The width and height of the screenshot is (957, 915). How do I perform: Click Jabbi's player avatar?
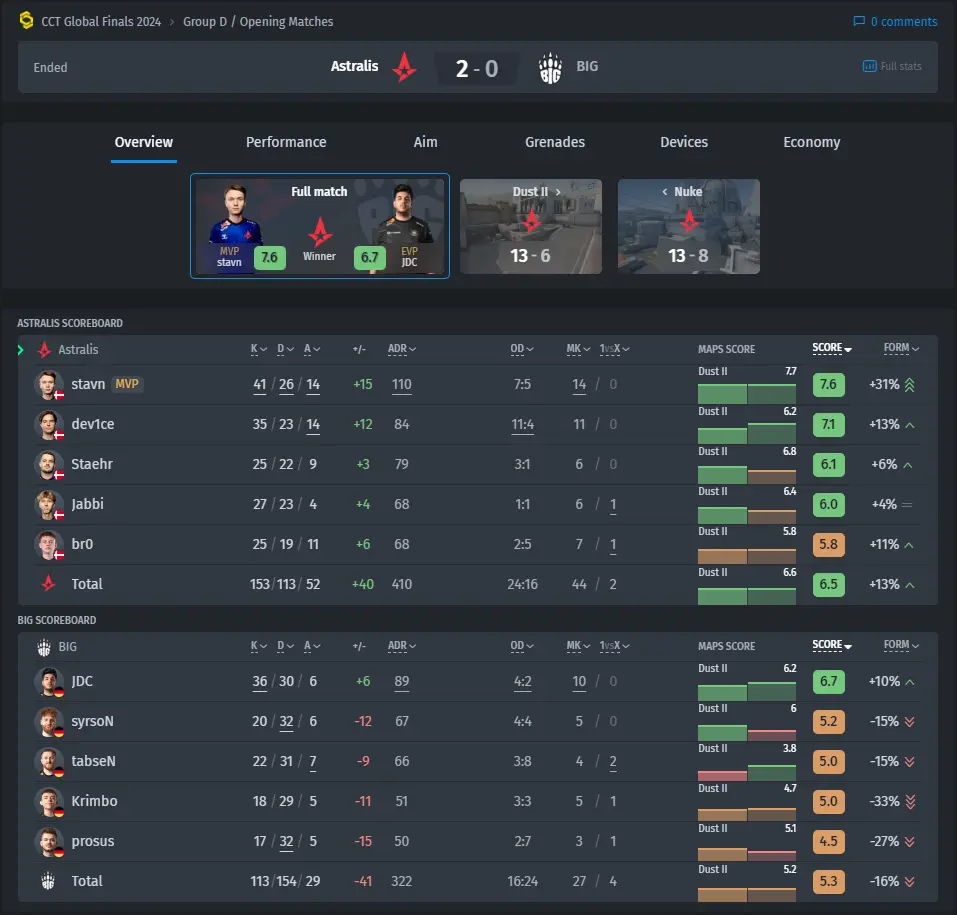click(x=48, y=505)
